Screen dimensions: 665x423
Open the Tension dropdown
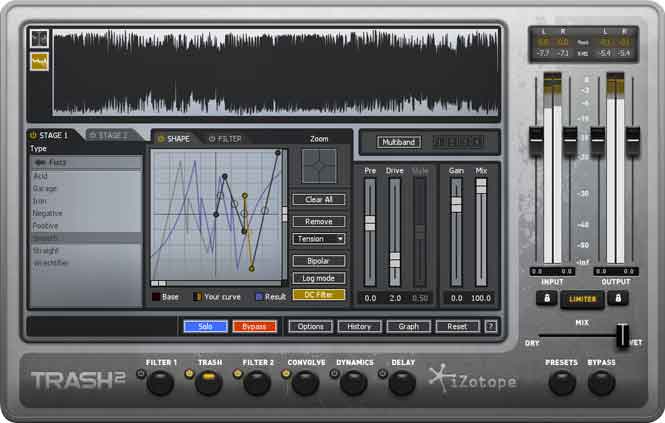point(319,239)
